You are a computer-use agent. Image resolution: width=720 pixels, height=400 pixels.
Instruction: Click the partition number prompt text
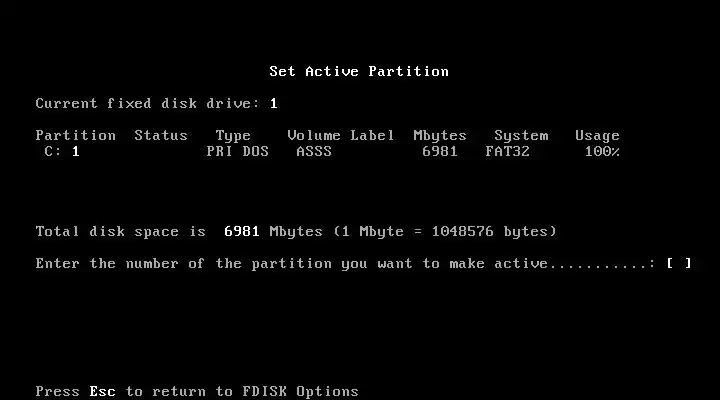[x=346, y=264]
